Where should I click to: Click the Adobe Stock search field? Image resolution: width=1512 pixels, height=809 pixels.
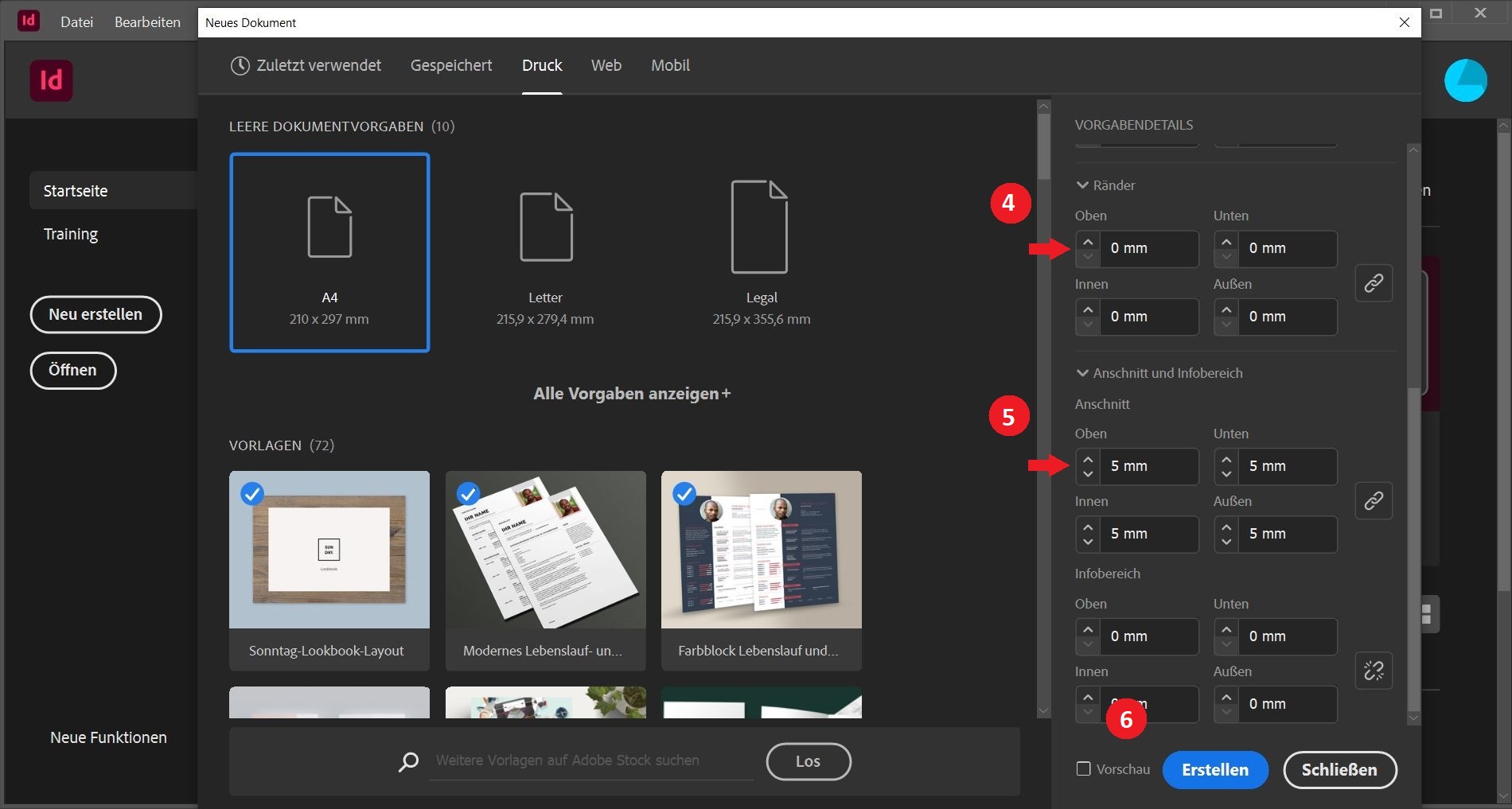point(590,760)
